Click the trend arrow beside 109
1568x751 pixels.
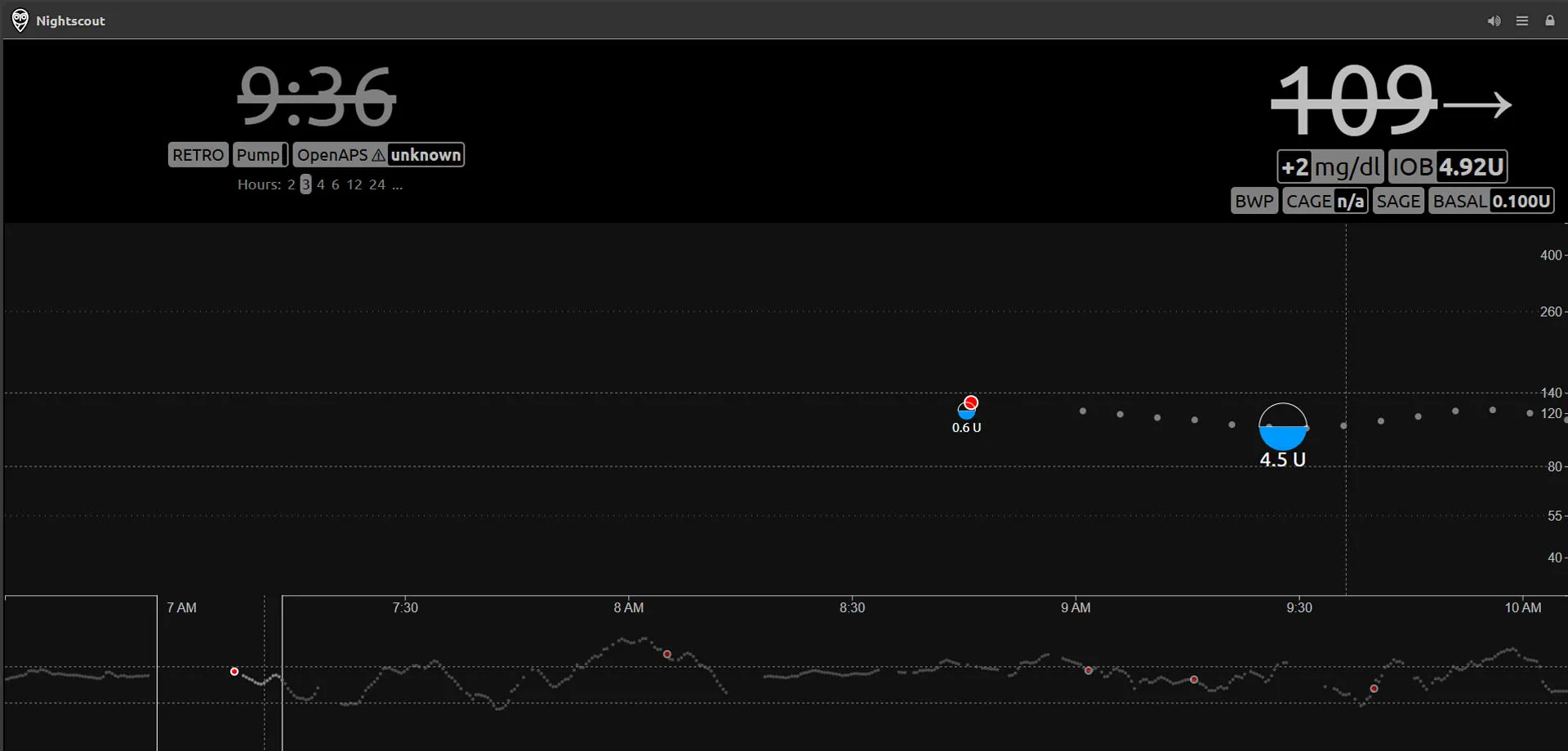(1477, 104)
